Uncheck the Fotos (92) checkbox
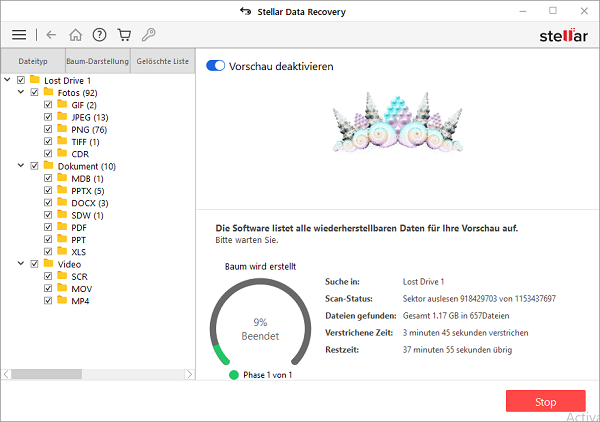This screenshot has width=600, height=422. click(x=34, y=92)
